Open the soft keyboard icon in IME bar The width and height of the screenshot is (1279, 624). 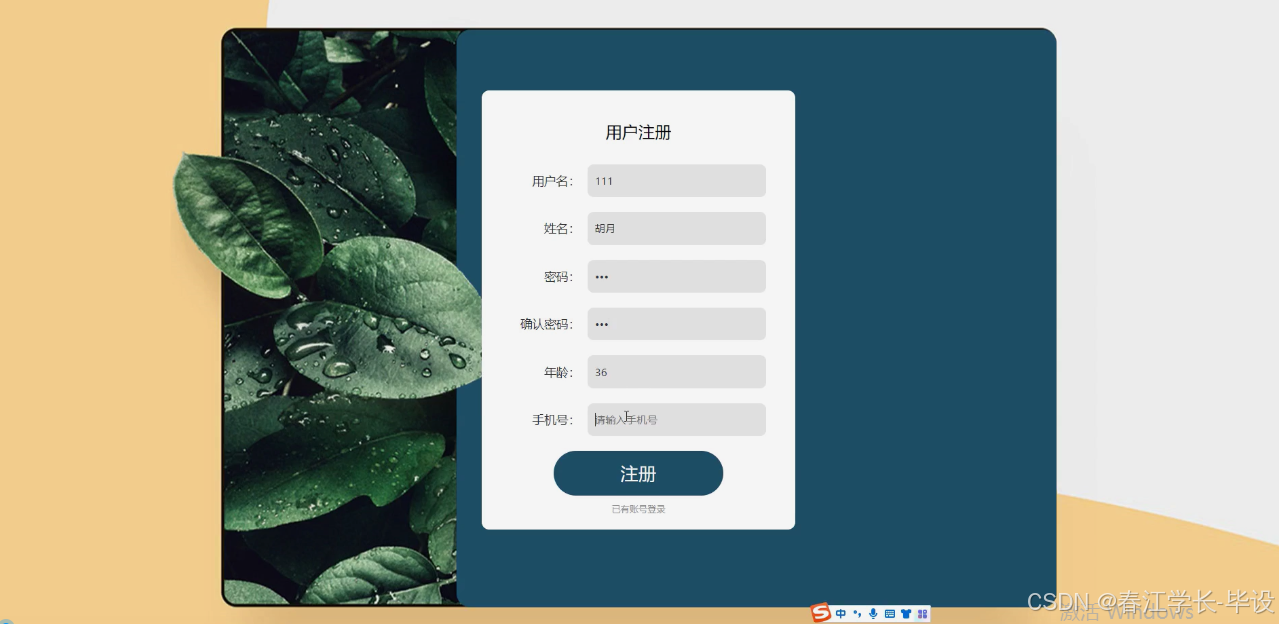[890, 613]
